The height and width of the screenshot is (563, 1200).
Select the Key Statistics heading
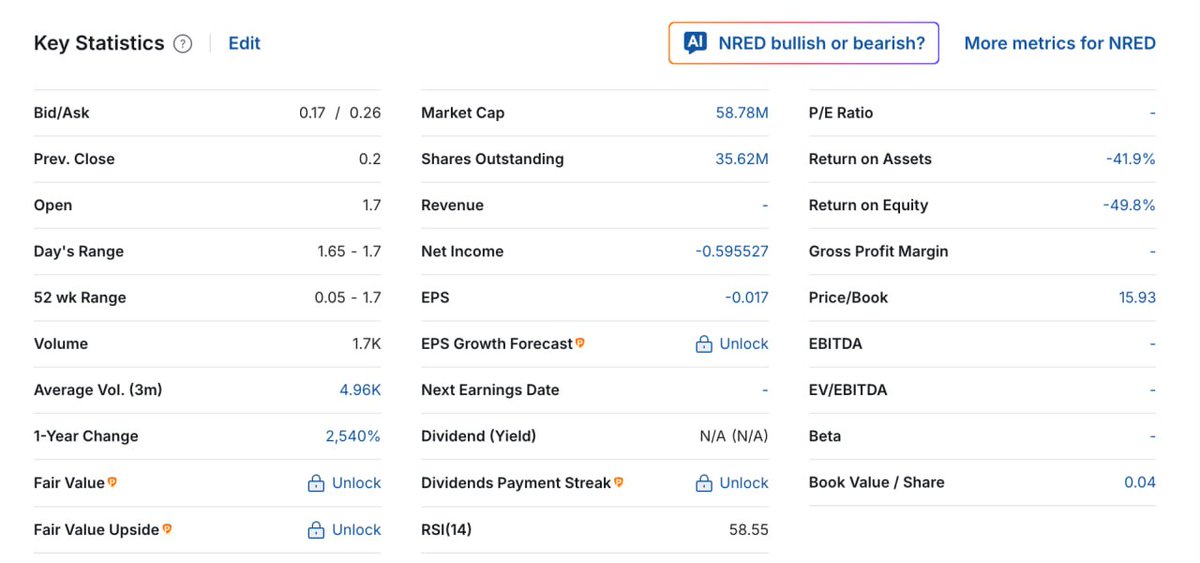pyautogui.click(x=99, y=43)
